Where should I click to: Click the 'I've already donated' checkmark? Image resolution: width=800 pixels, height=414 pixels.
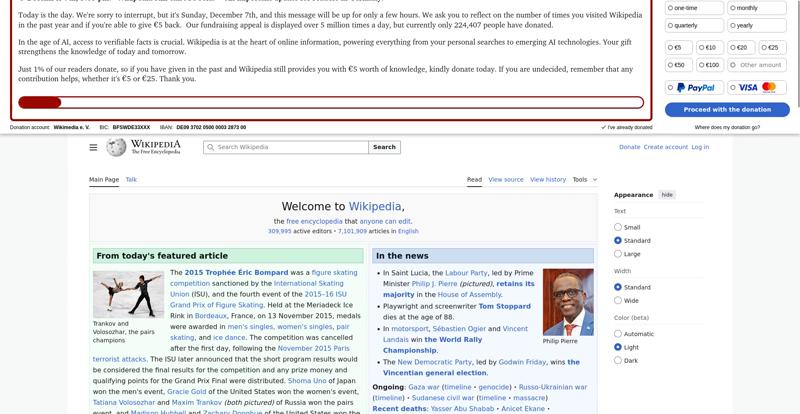point(604,128)
